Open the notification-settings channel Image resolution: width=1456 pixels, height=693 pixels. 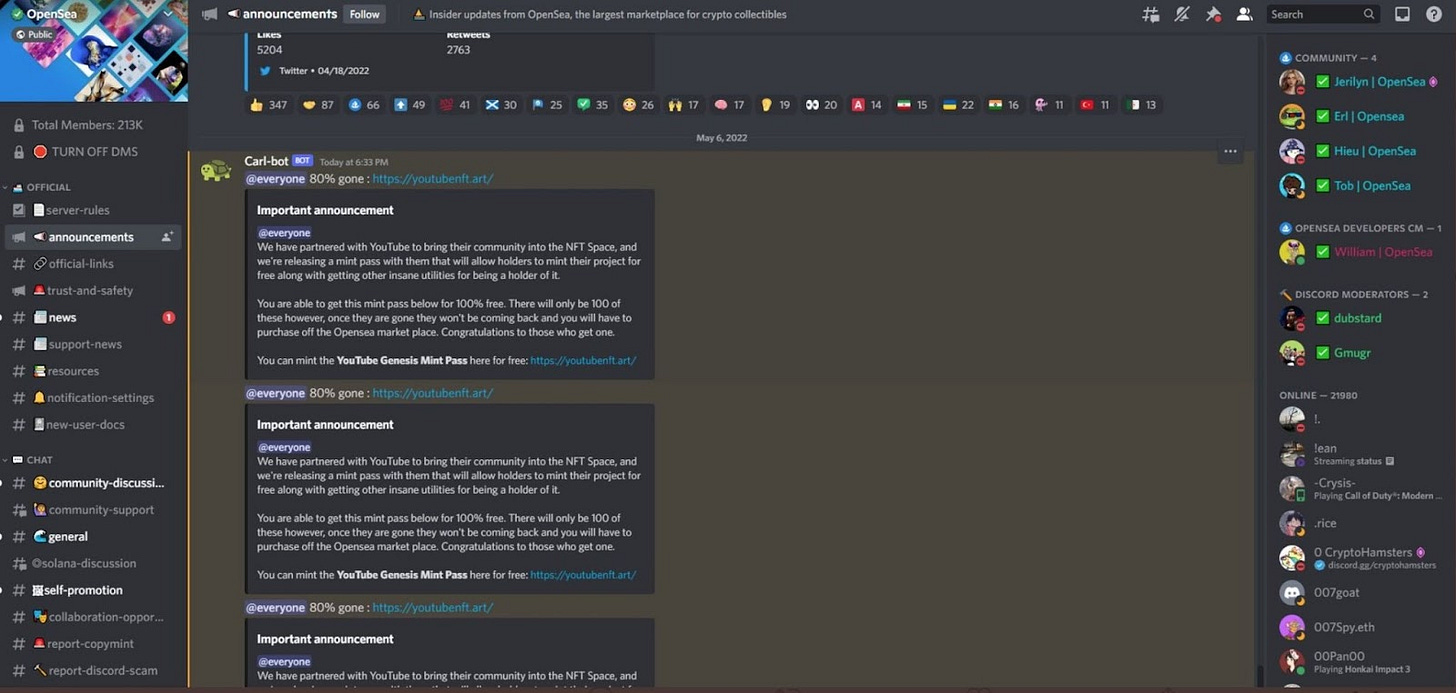[x=93, y=398]
